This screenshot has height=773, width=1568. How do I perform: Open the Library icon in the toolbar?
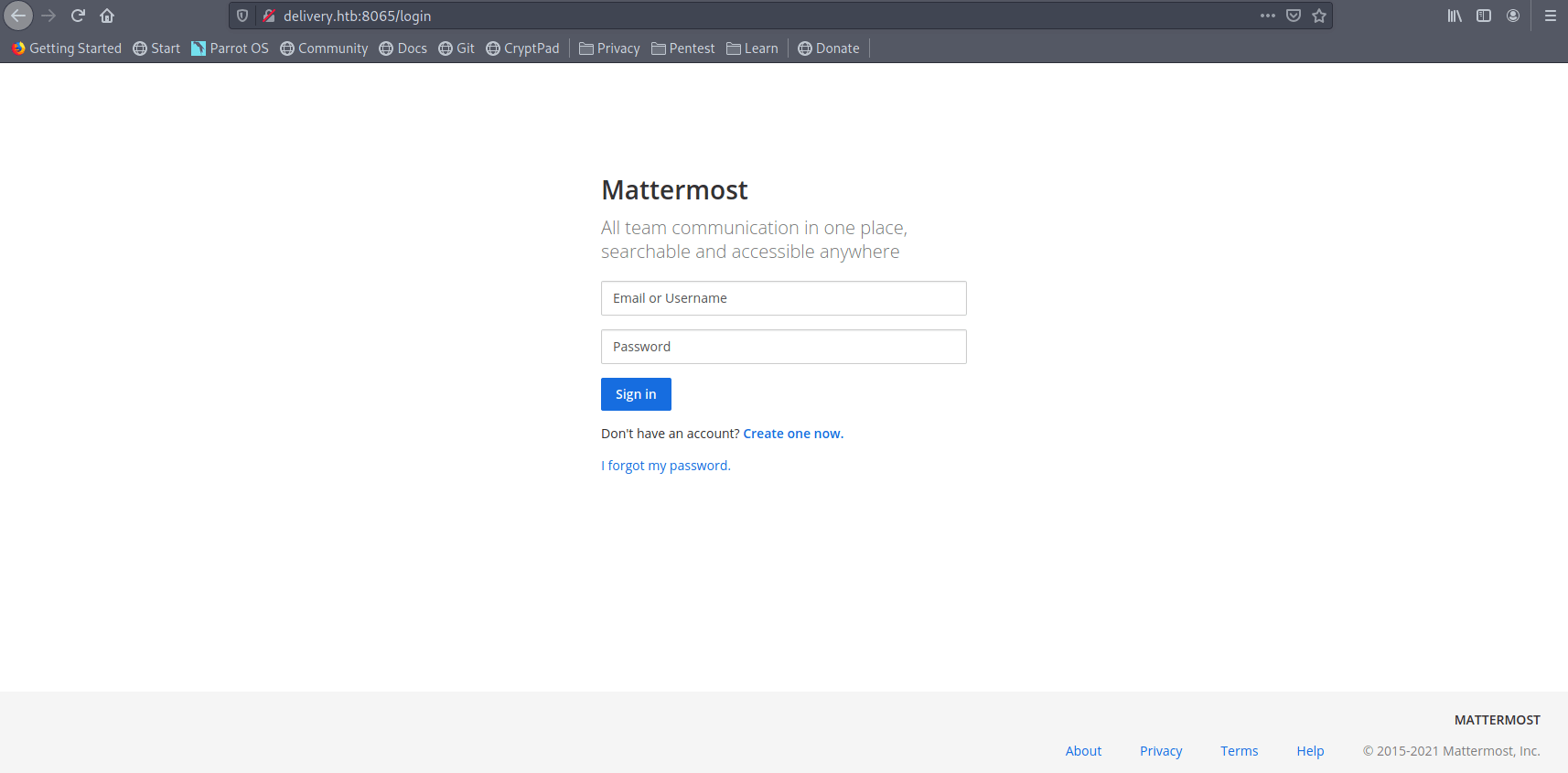[1455, 16]
